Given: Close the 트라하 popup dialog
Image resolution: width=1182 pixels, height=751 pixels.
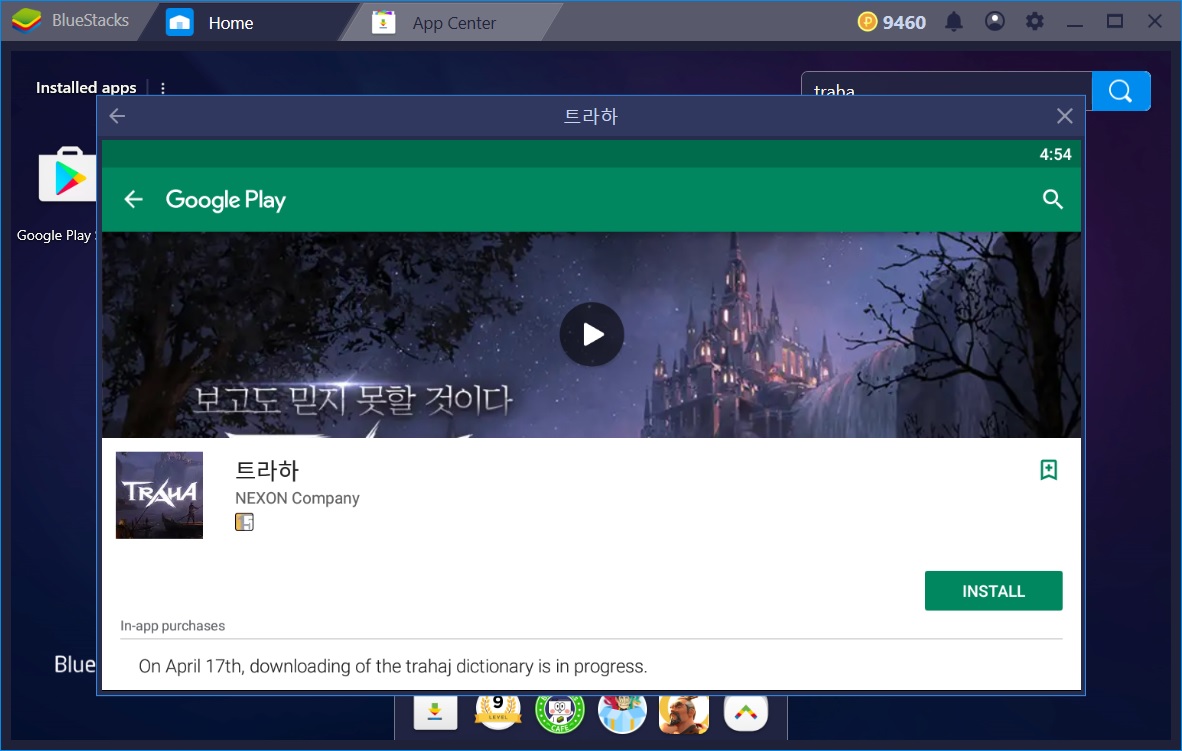Looking at the screenshot, I should pos(1064,115).
